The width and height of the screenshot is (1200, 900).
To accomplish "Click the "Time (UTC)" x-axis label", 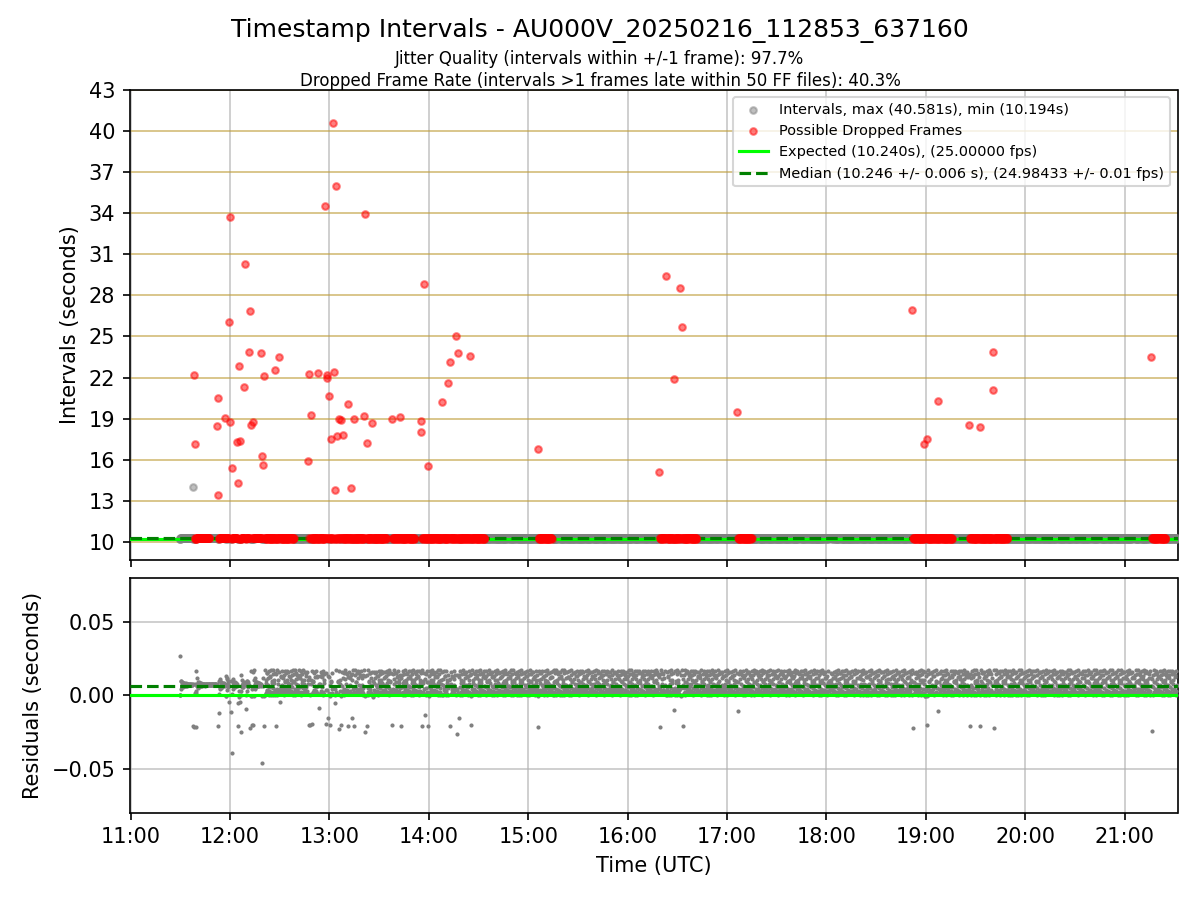I will click(x=653, y=865).
